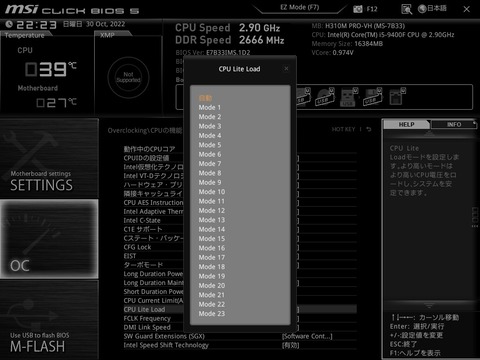Click the CPU Lite Load setting row
Image resolution: width=480 pixels, height=360 pixels.
pos(239,309)
